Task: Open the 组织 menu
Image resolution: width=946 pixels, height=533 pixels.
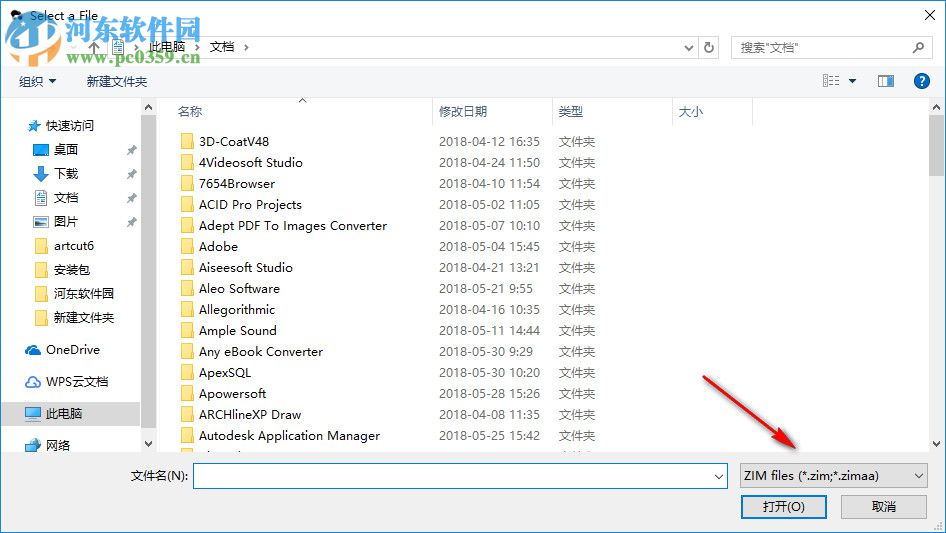Action: click(x=37, y=81)
